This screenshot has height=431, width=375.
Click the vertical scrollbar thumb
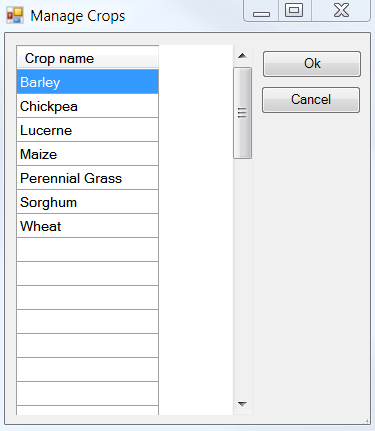pos(242,113)
